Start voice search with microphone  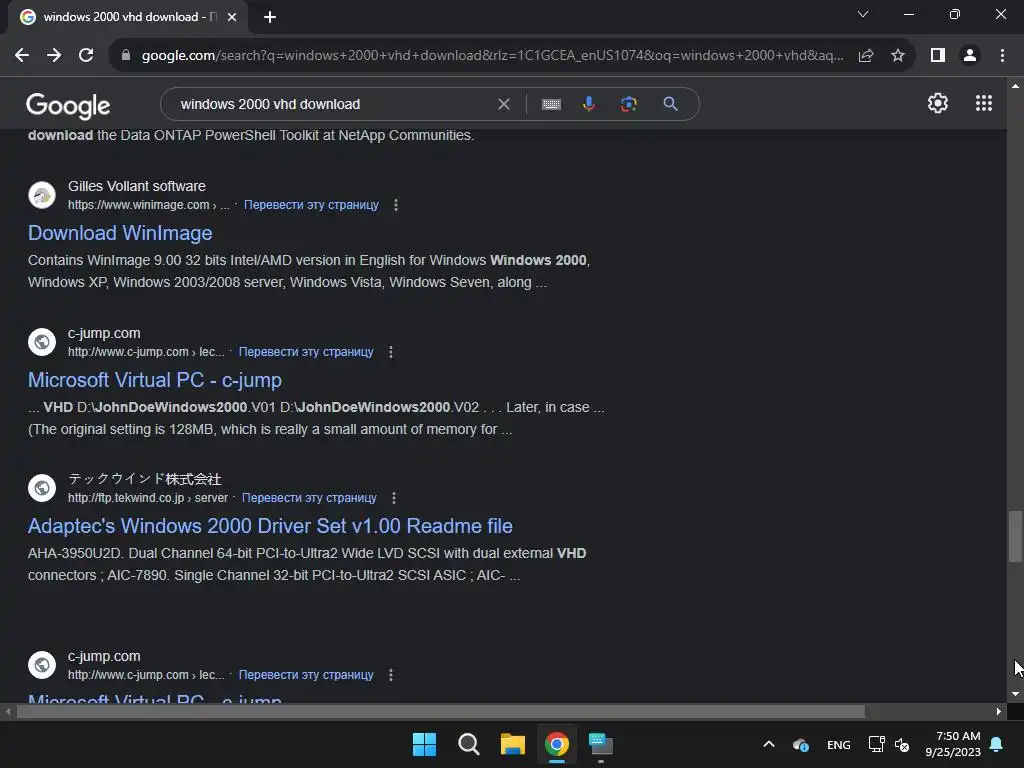click(589, 104)
